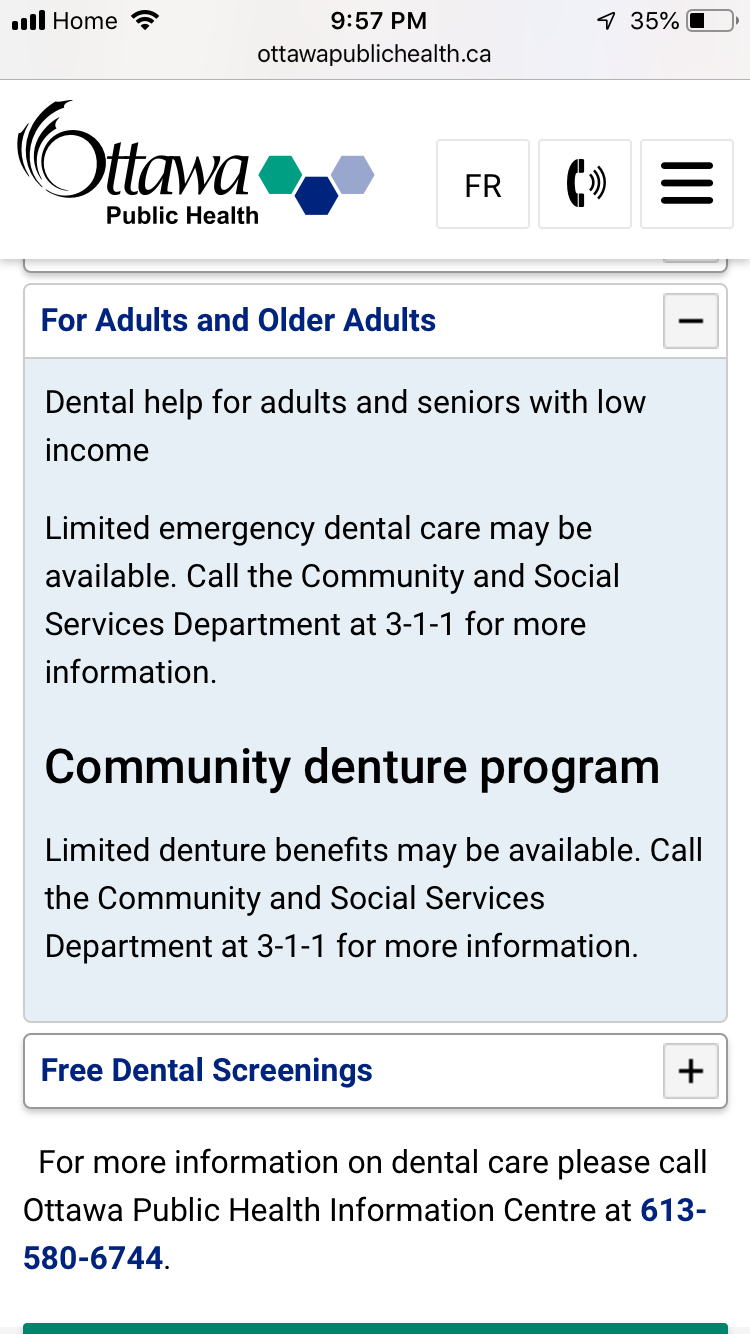750x1334 pixels.
Task: Open the Free Dental Screenings heading
Action: tap(207, 1070)
